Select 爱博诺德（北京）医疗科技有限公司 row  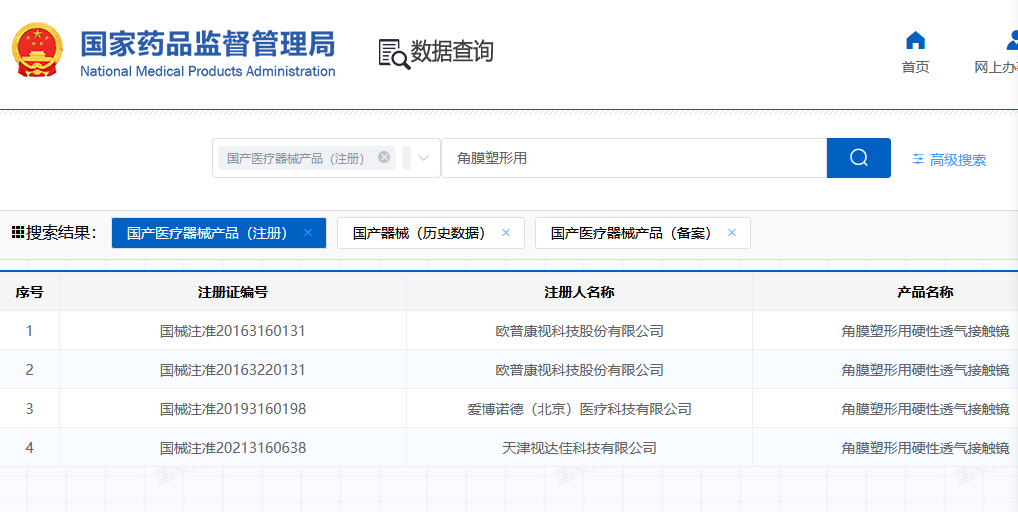coord(579,409)
